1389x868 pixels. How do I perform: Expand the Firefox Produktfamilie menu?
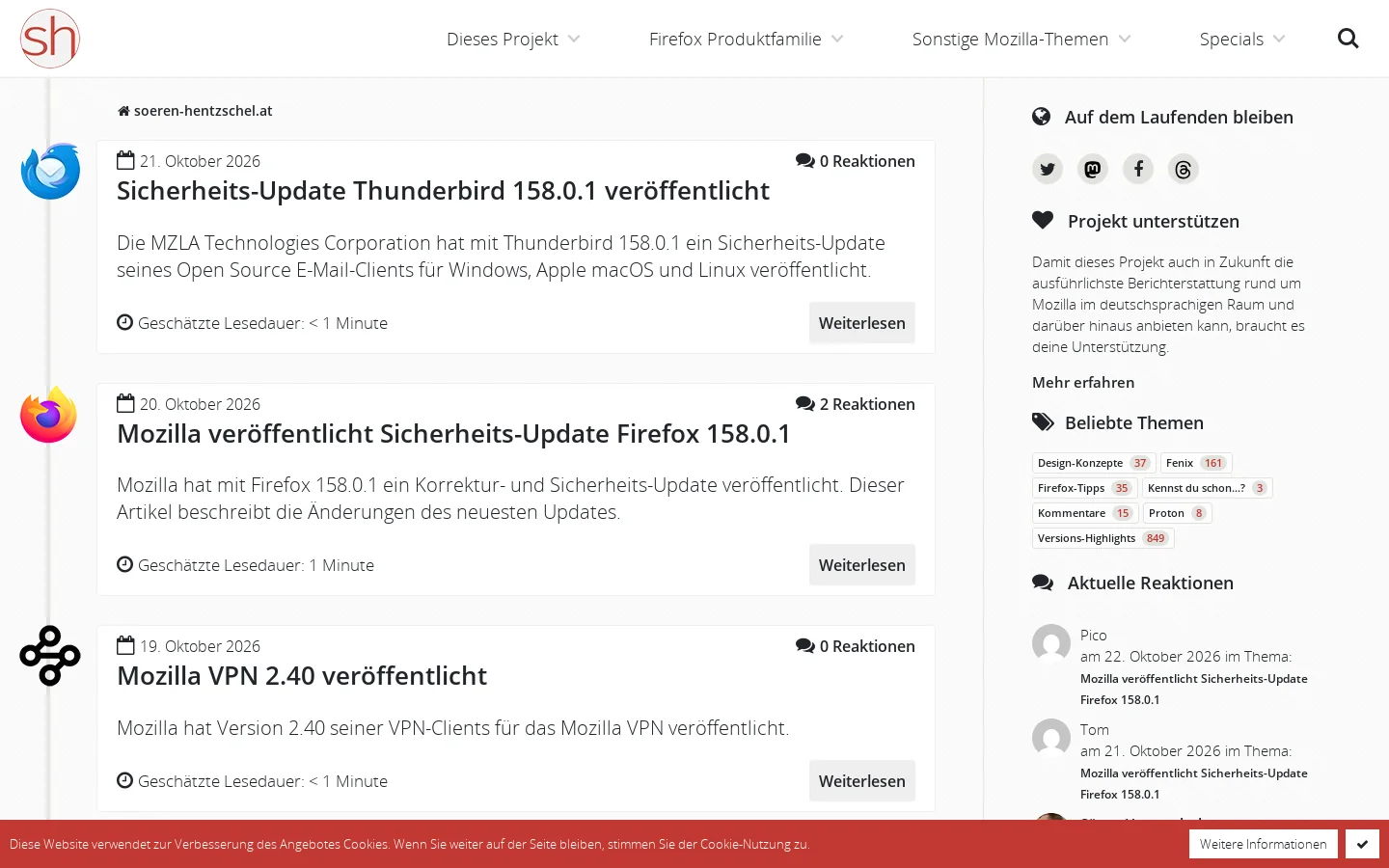tap(747, 39)
